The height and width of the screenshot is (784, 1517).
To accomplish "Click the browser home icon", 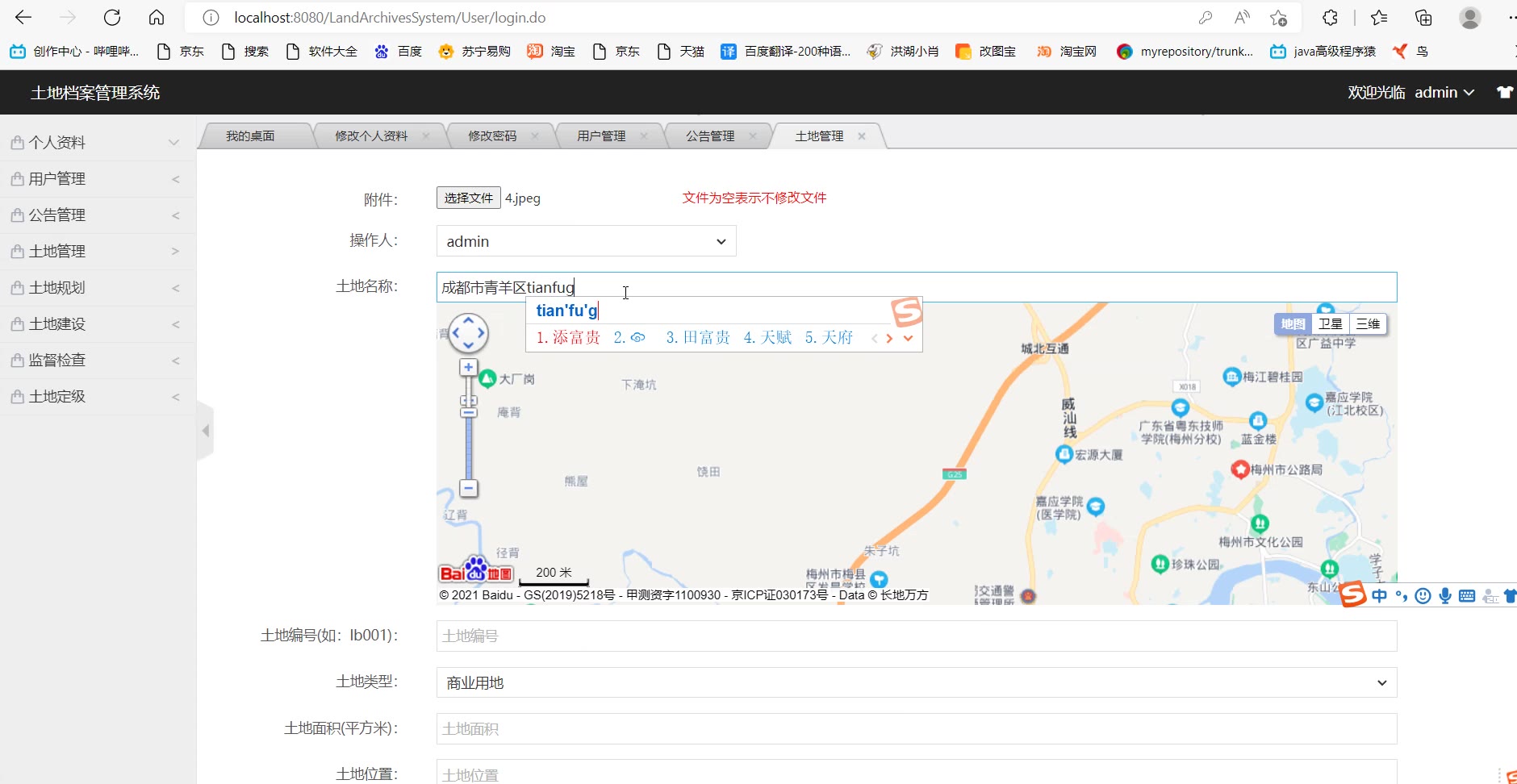I will (157, 18).
